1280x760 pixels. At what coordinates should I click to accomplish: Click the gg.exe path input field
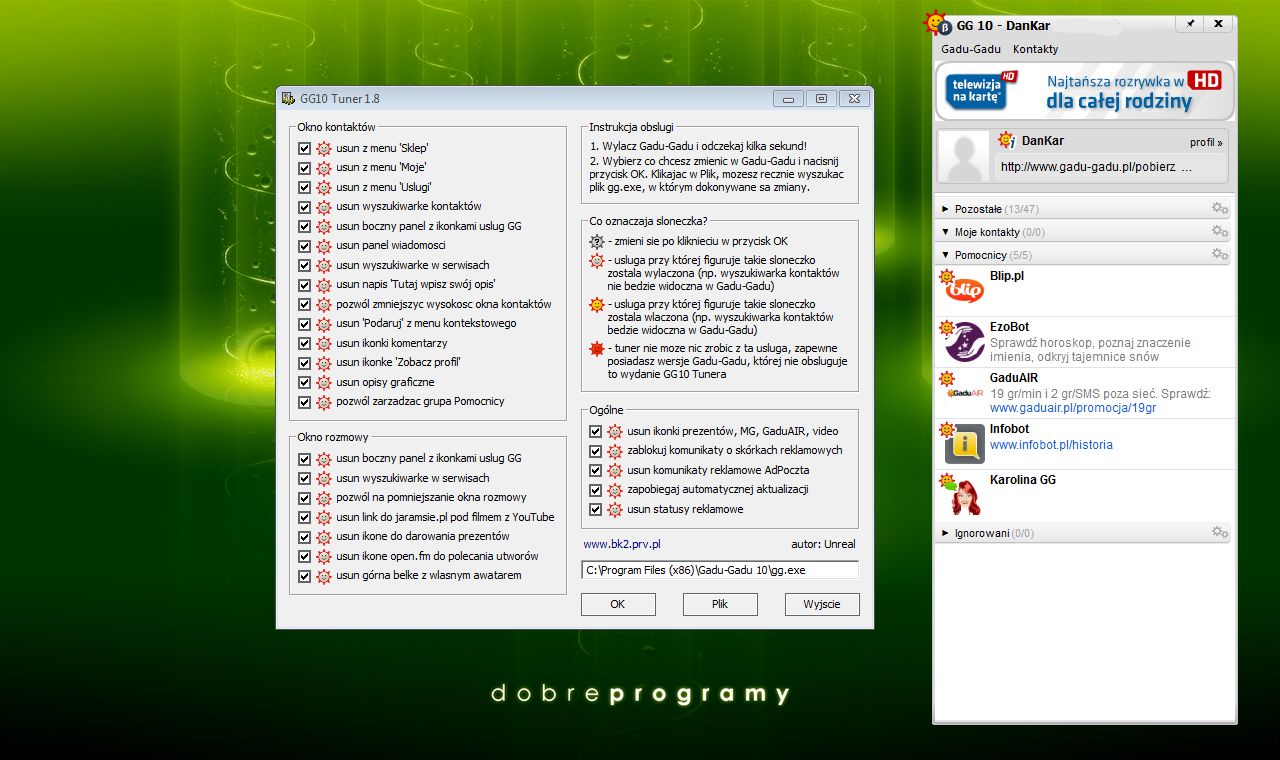[x=720, y=570]
